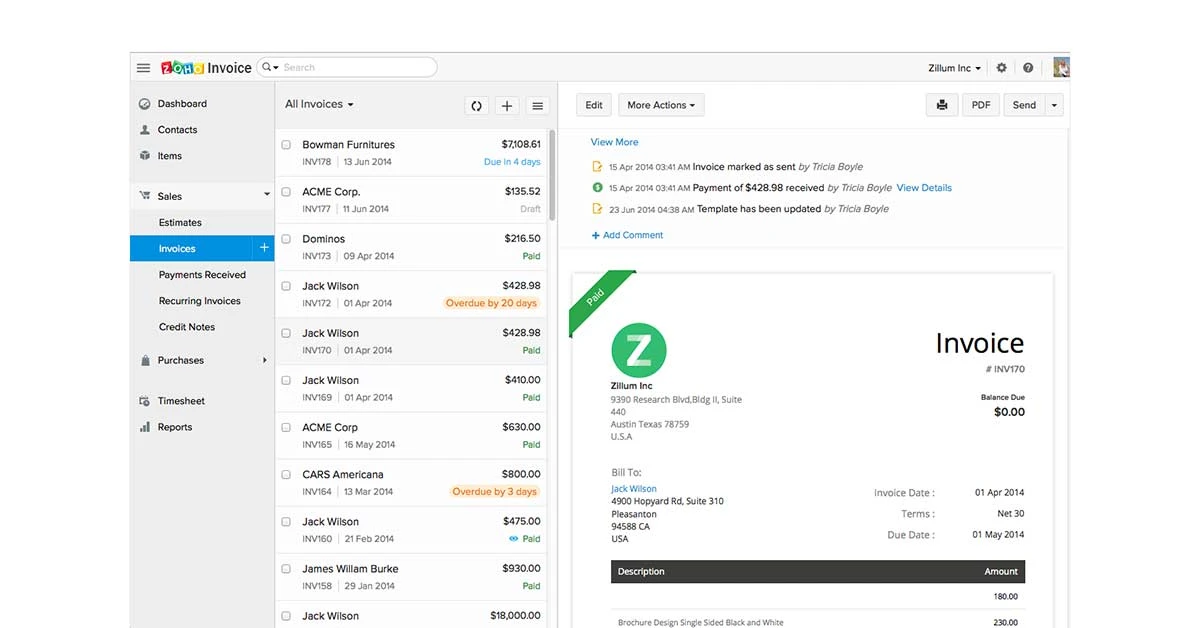The image size is (1200, 628).
Task: Create a new invoice with the plus icon
Action: 506,105
